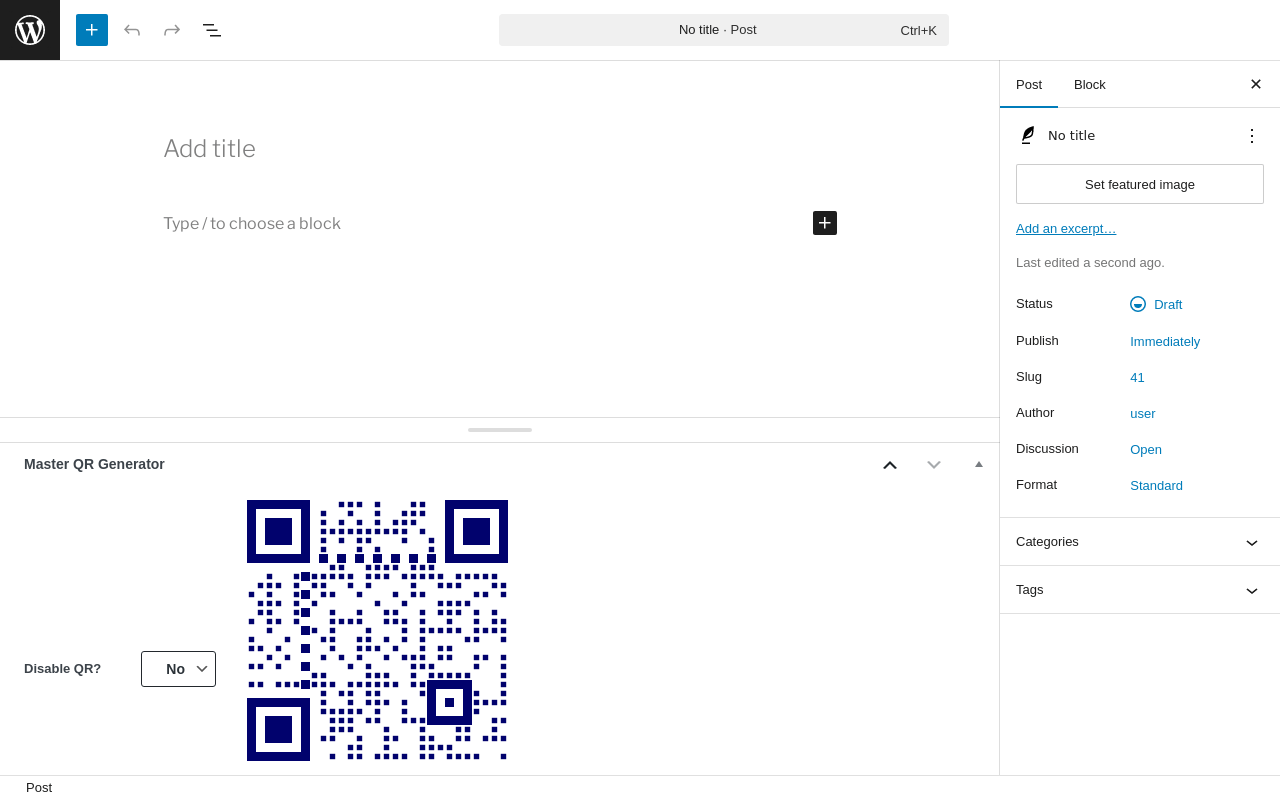1280x800 pixels.
Task: Click the redo arrow icon
Action: [172, 30]
